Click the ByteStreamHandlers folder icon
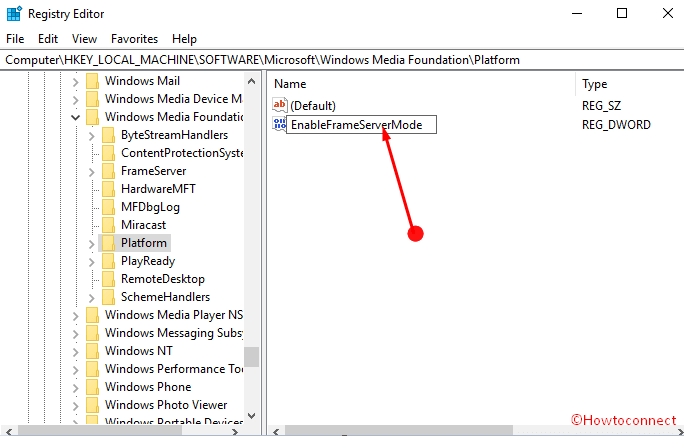The height and width of the screenshot is (436, 684). [x=108, y=135]
